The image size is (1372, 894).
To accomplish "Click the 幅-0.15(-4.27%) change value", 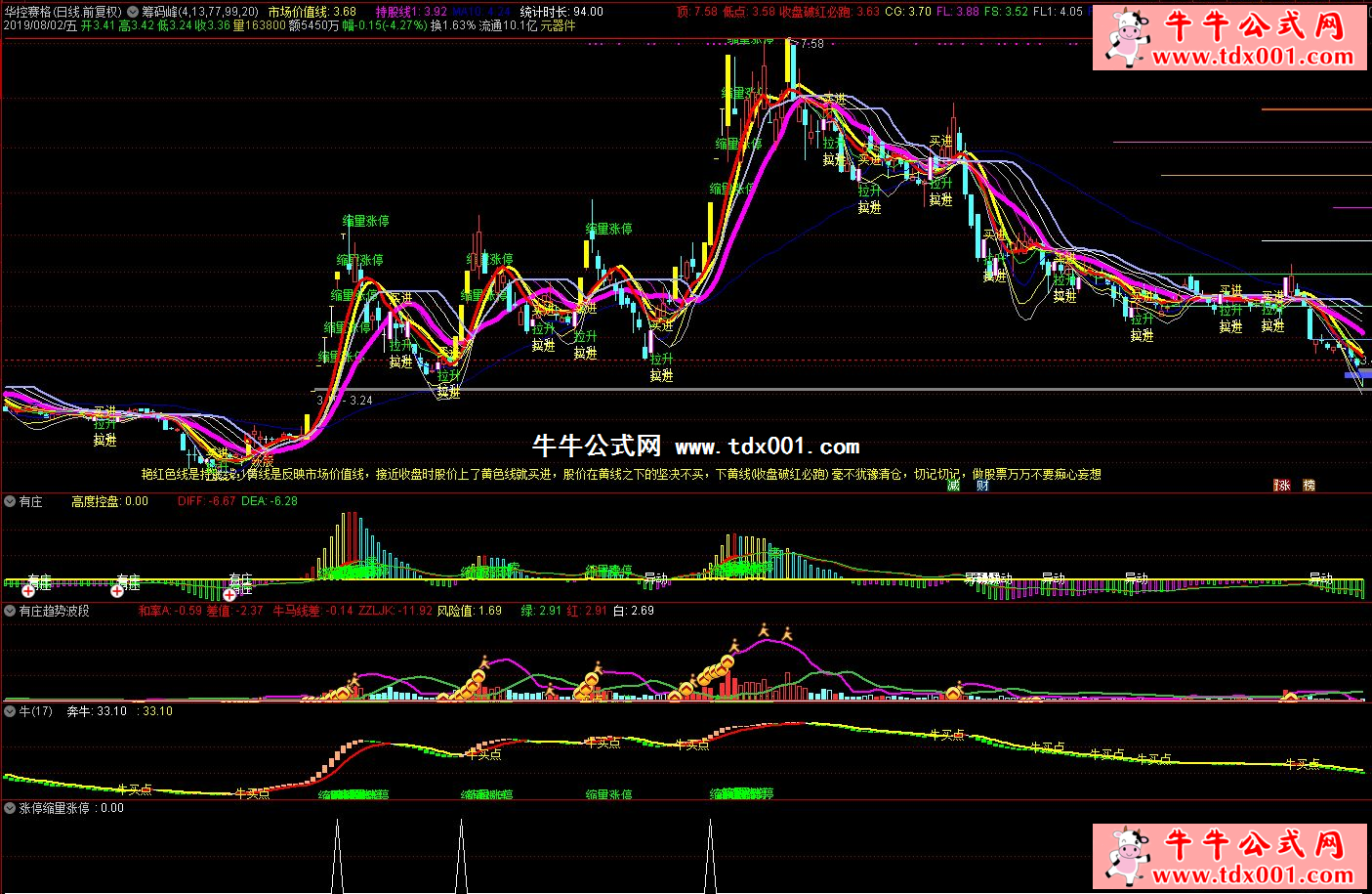I will [x=385, y=25].
